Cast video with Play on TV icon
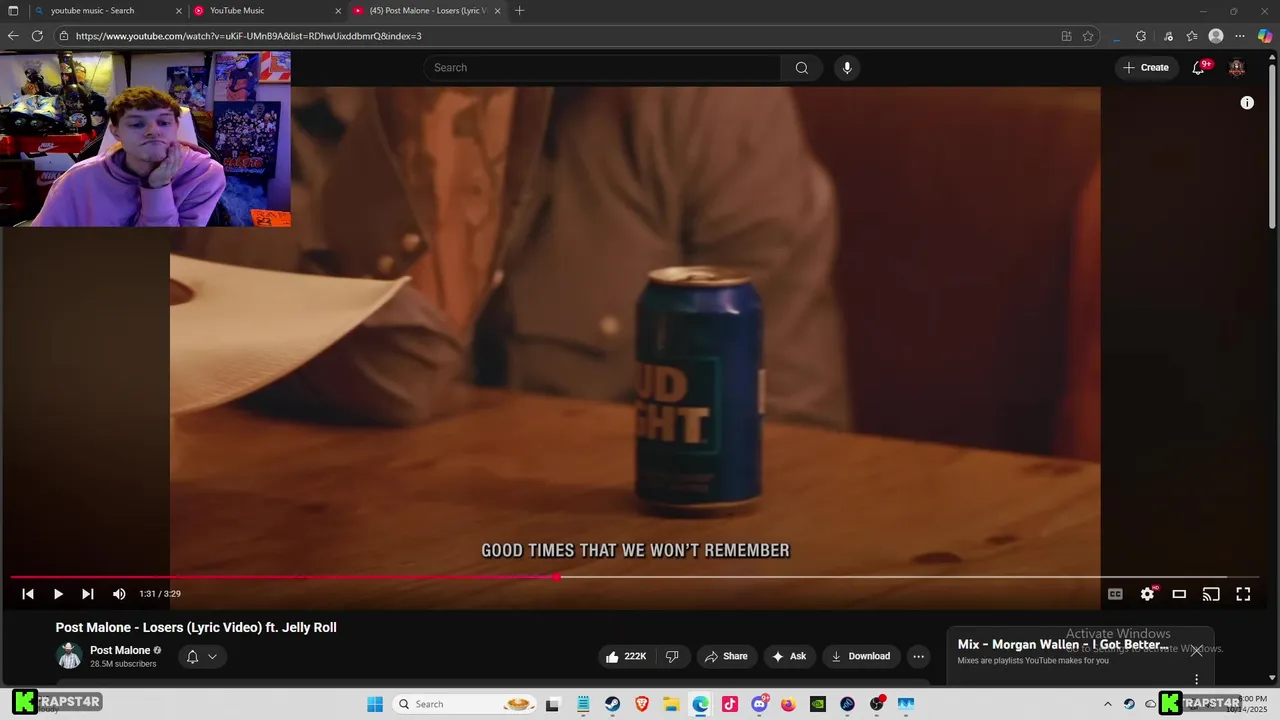Viewport: 1280px width, 720px height. (1211, 594)
